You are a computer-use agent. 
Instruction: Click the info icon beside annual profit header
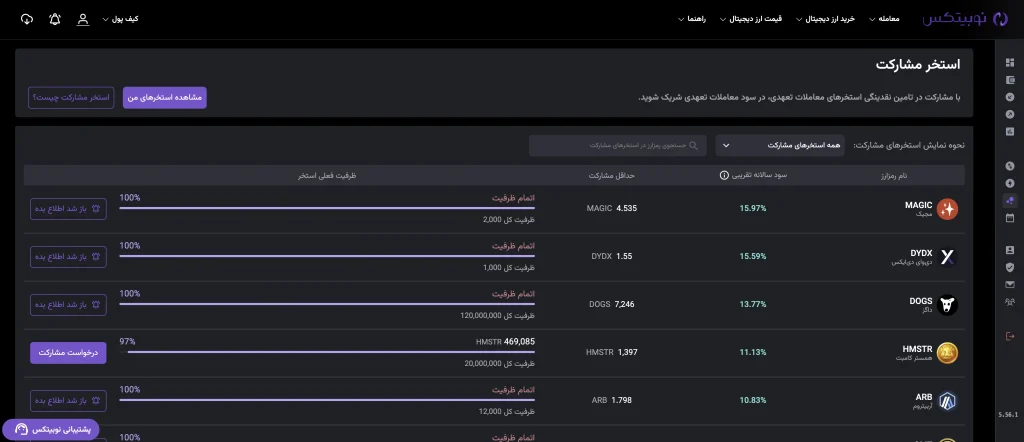724,176
